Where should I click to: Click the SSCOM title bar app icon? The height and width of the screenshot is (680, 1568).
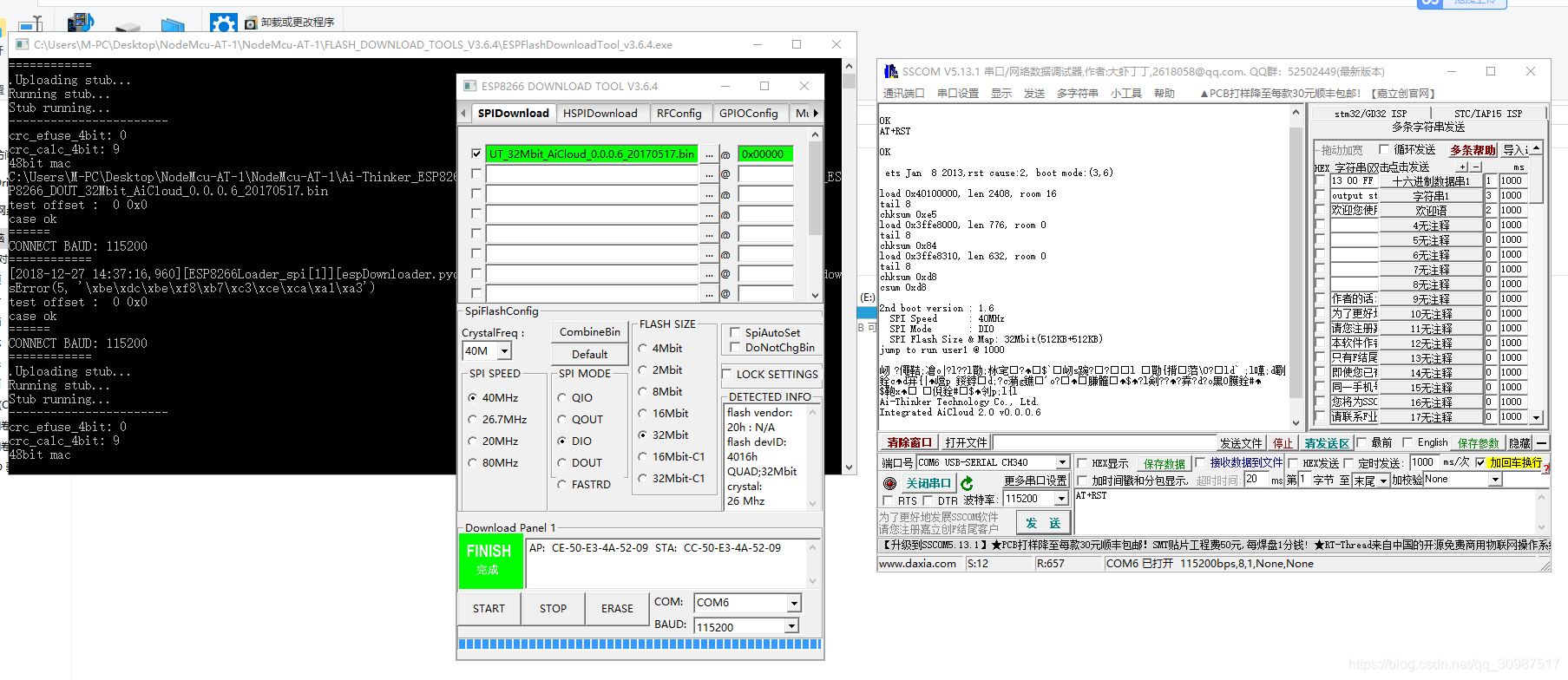[x=890, y=71]
